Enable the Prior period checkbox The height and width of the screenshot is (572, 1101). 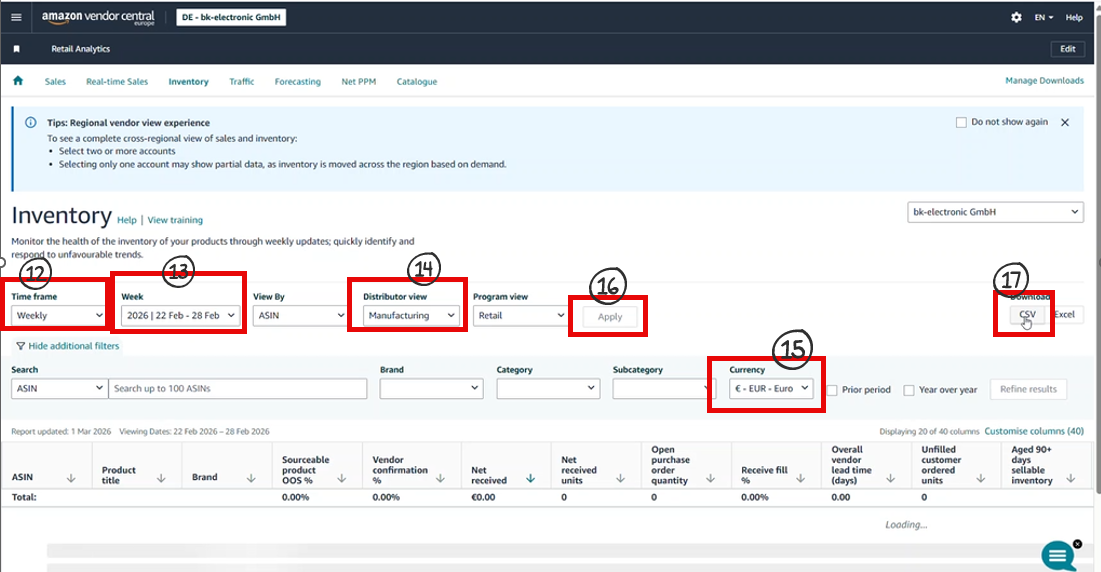tap(832, 390)
